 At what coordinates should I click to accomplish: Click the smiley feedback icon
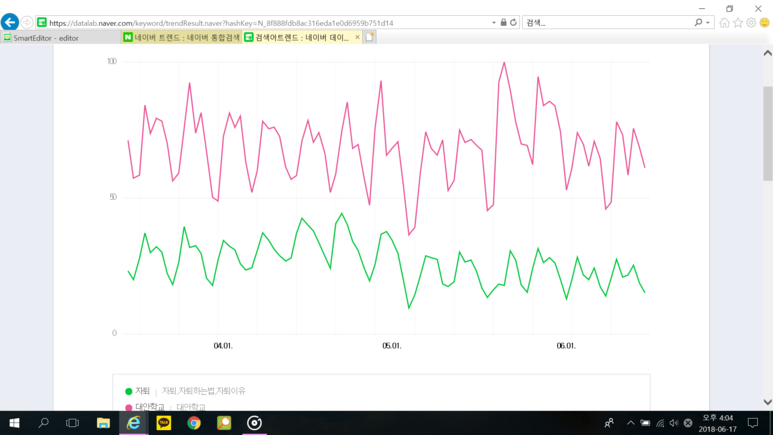(x=764, y=23)
